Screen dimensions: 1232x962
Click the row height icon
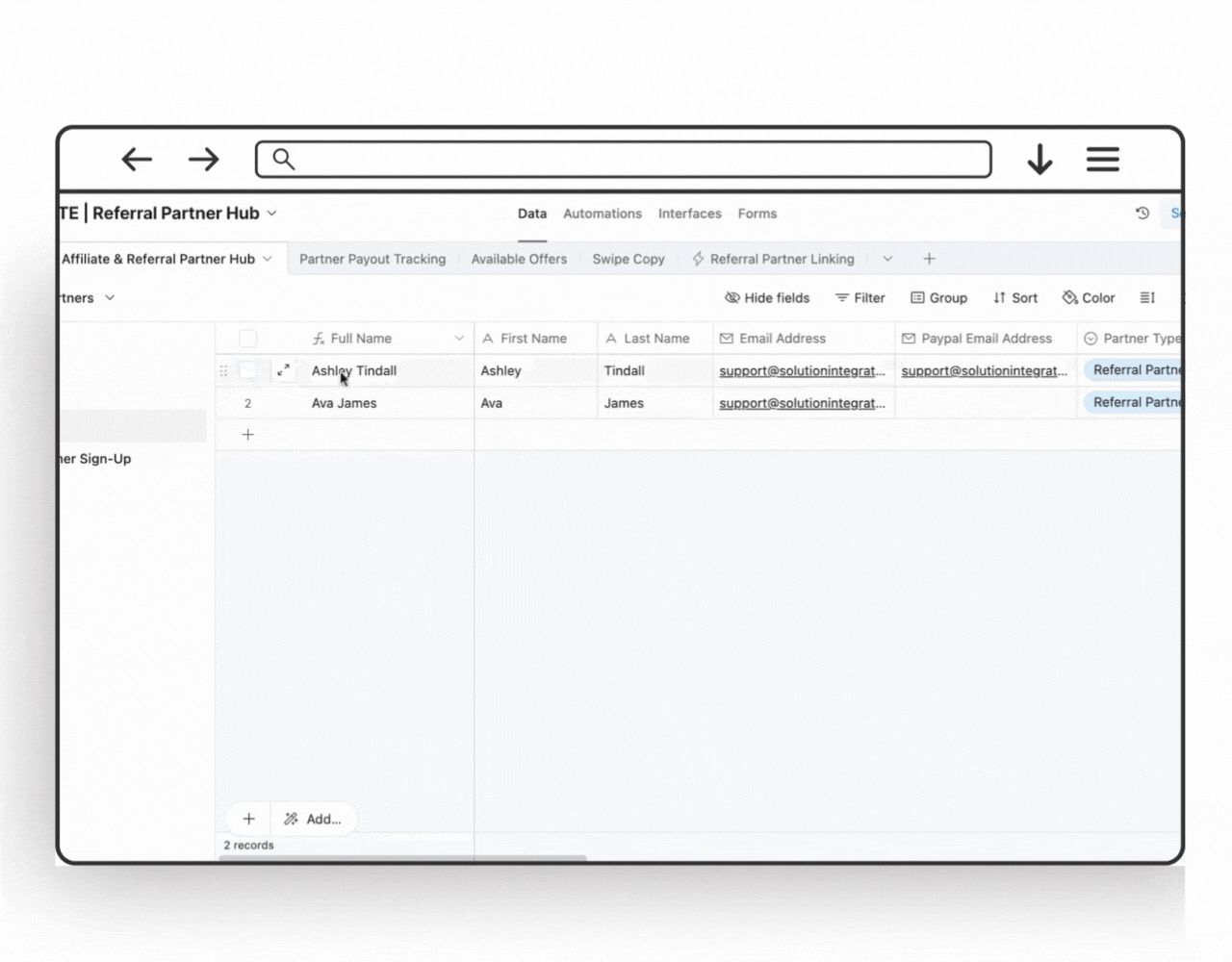[x=1147, y=298]
